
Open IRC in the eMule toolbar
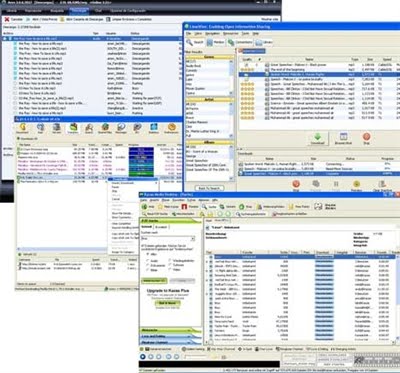tap(137, 128)
